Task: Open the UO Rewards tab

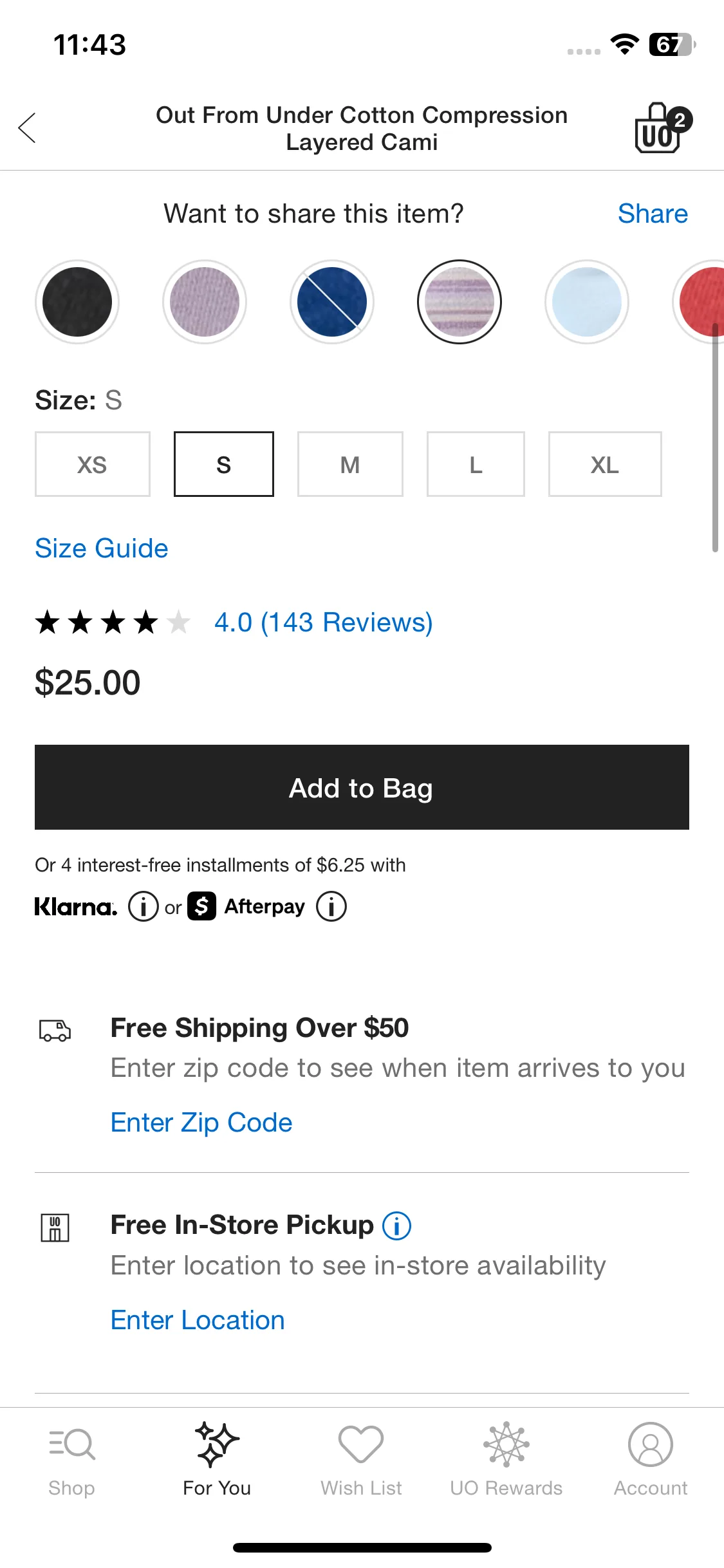Action: click(x=506, y=1460)
